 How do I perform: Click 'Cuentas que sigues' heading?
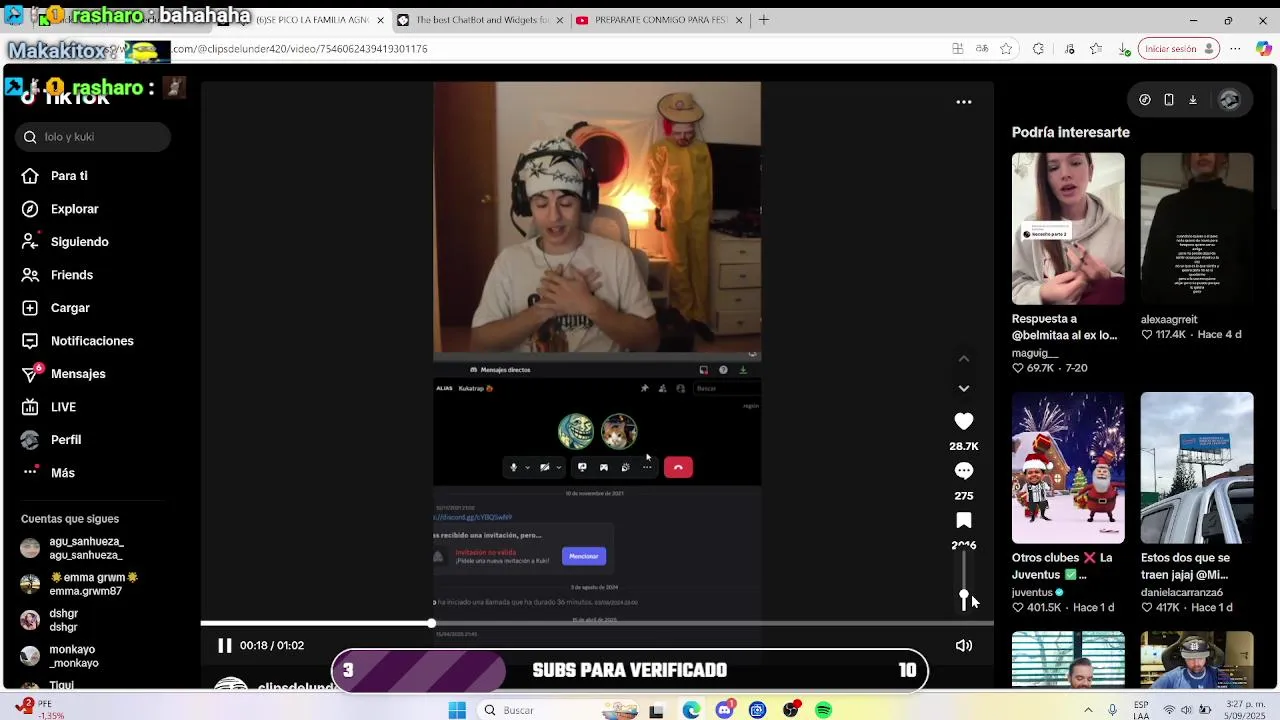[70, 519]
